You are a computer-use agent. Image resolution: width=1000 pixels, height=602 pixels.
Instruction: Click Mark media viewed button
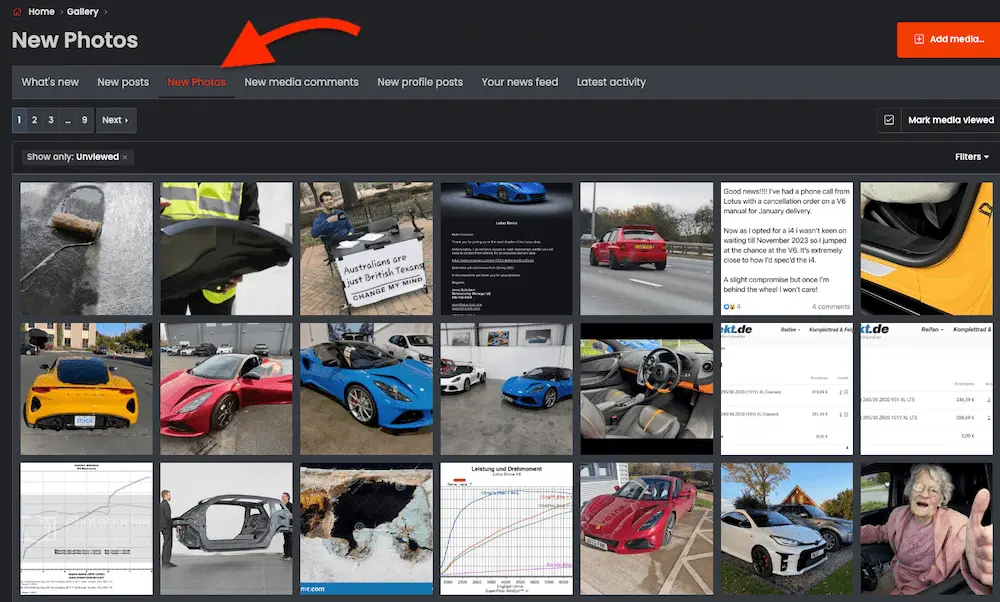950,120
